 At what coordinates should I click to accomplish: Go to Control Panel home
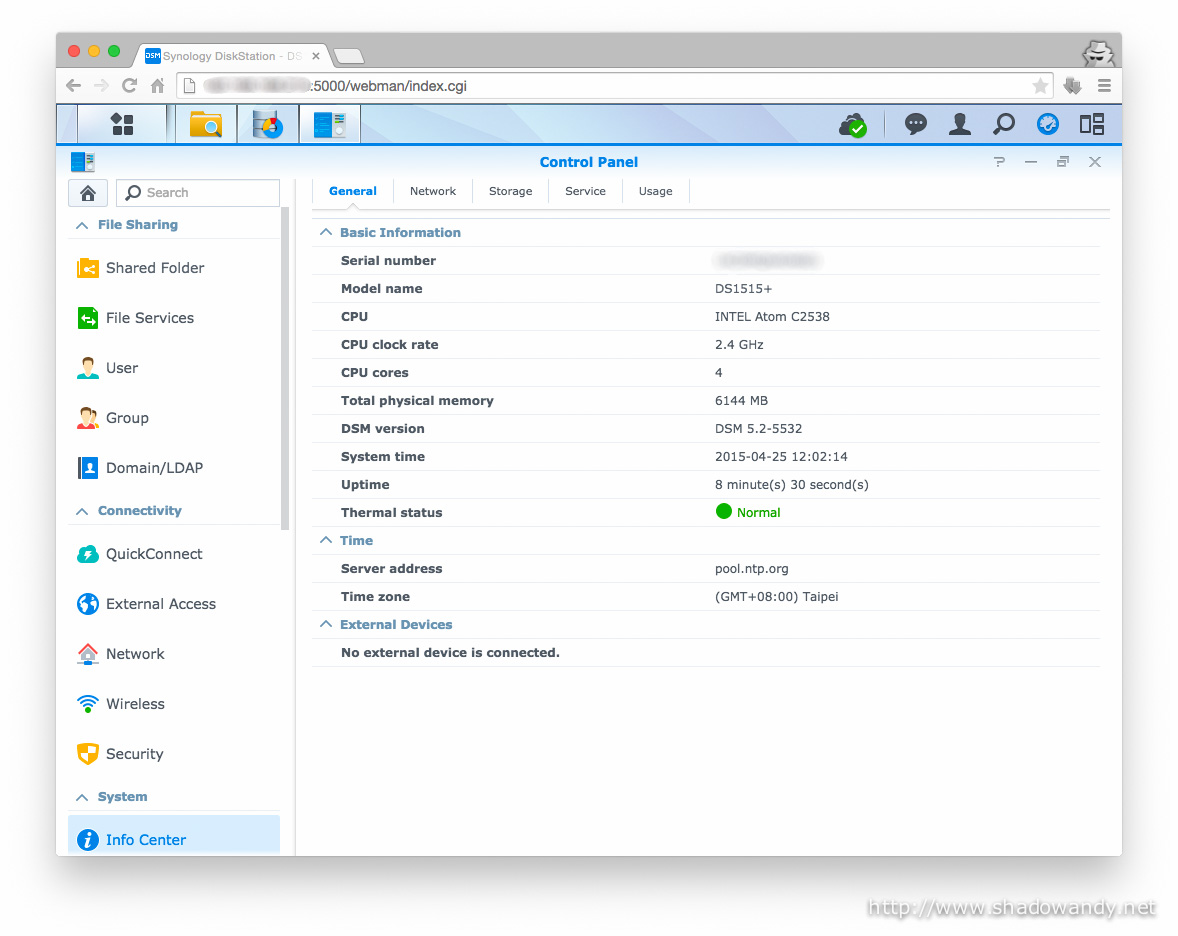pyautogui.click(x=88, y=193)
